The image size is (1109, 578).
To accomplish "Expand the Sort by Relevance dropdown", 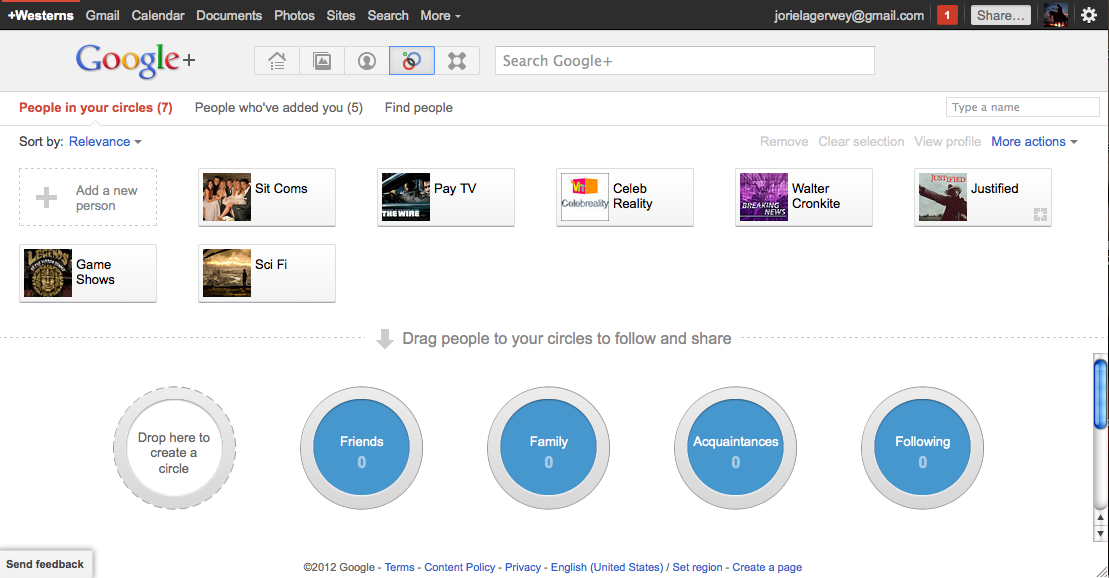I will tap(105, 141).
